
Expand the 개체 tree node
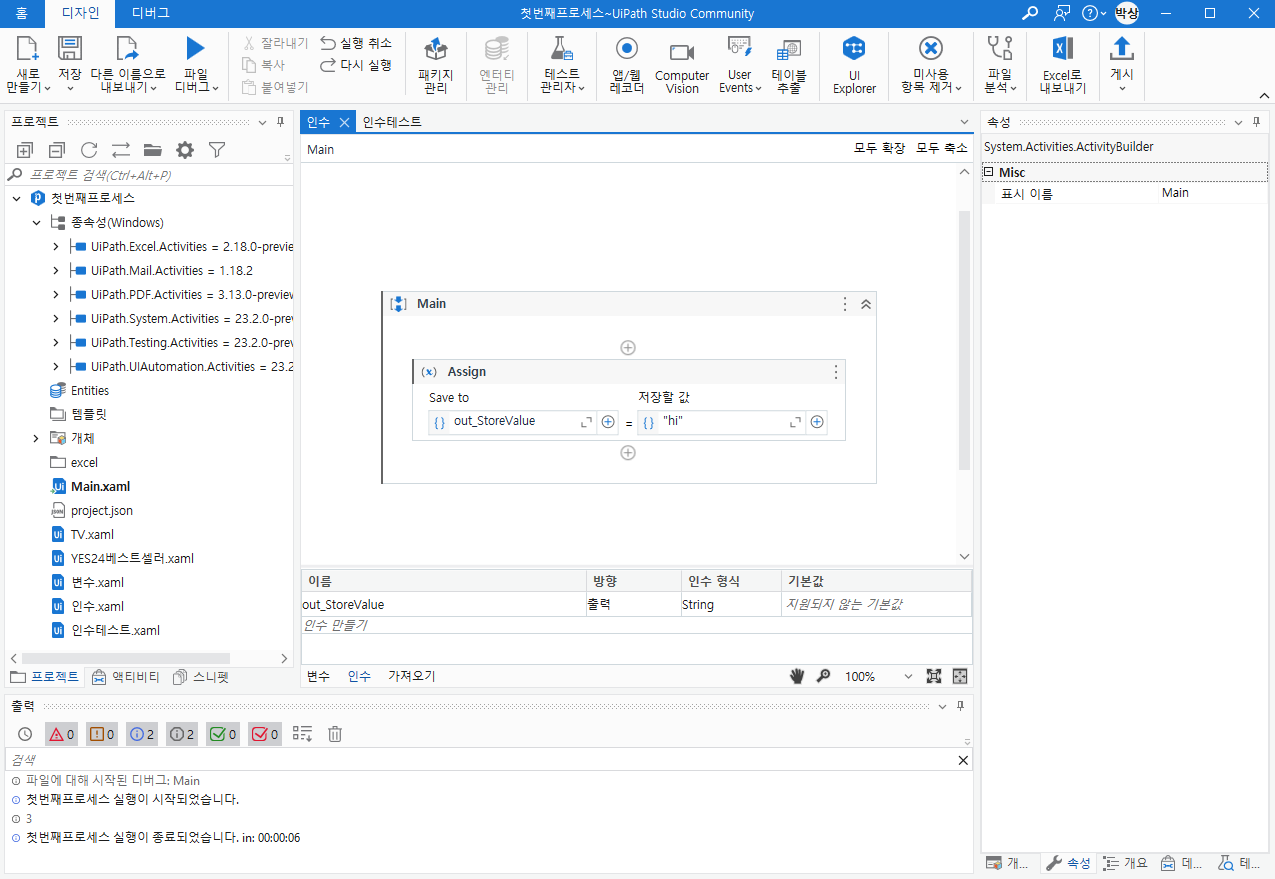pyautogui.click(x=36, y=438)
